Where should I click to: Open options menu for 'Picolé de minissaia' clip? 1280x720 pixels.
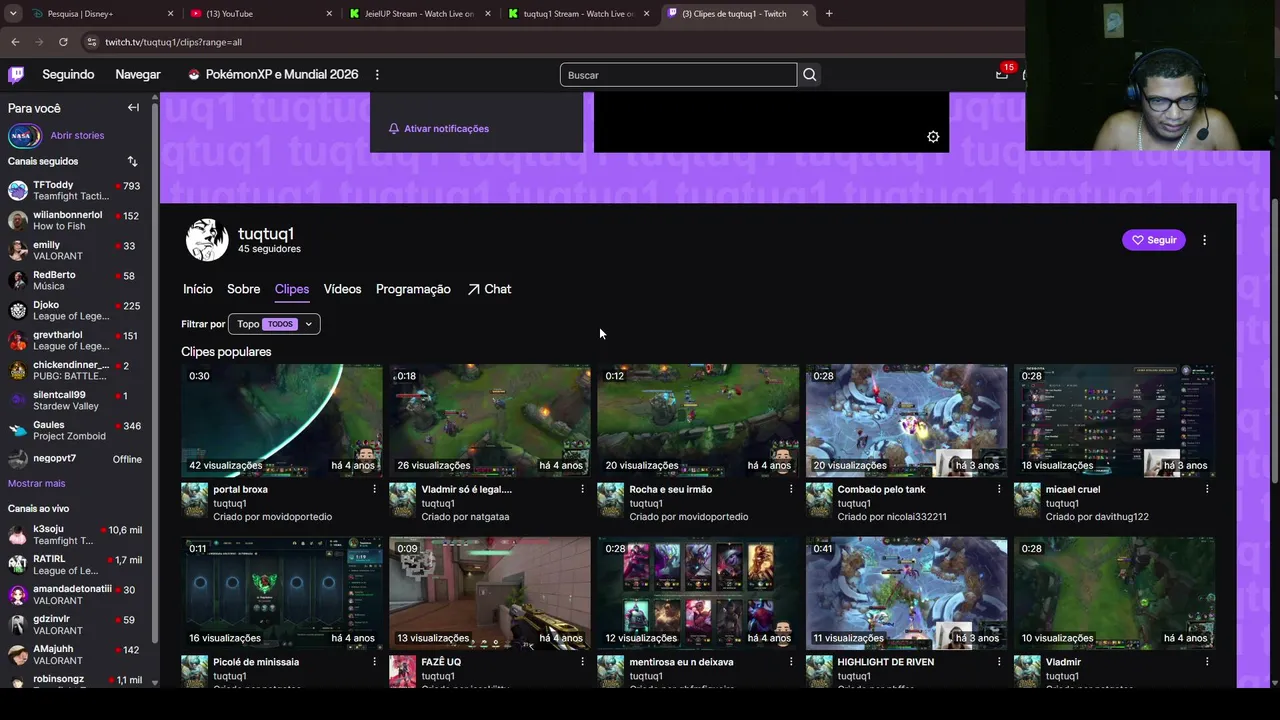pyautogui.click(x=374, y=662)
